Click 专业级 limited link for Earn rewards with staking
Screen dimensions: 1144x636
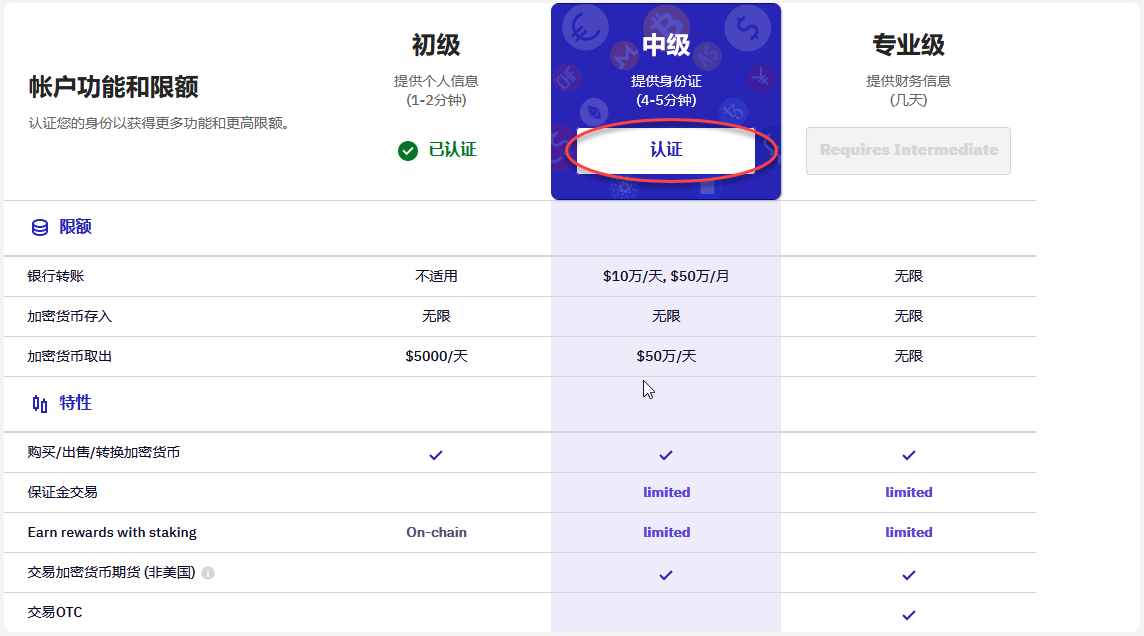point(908,532)
